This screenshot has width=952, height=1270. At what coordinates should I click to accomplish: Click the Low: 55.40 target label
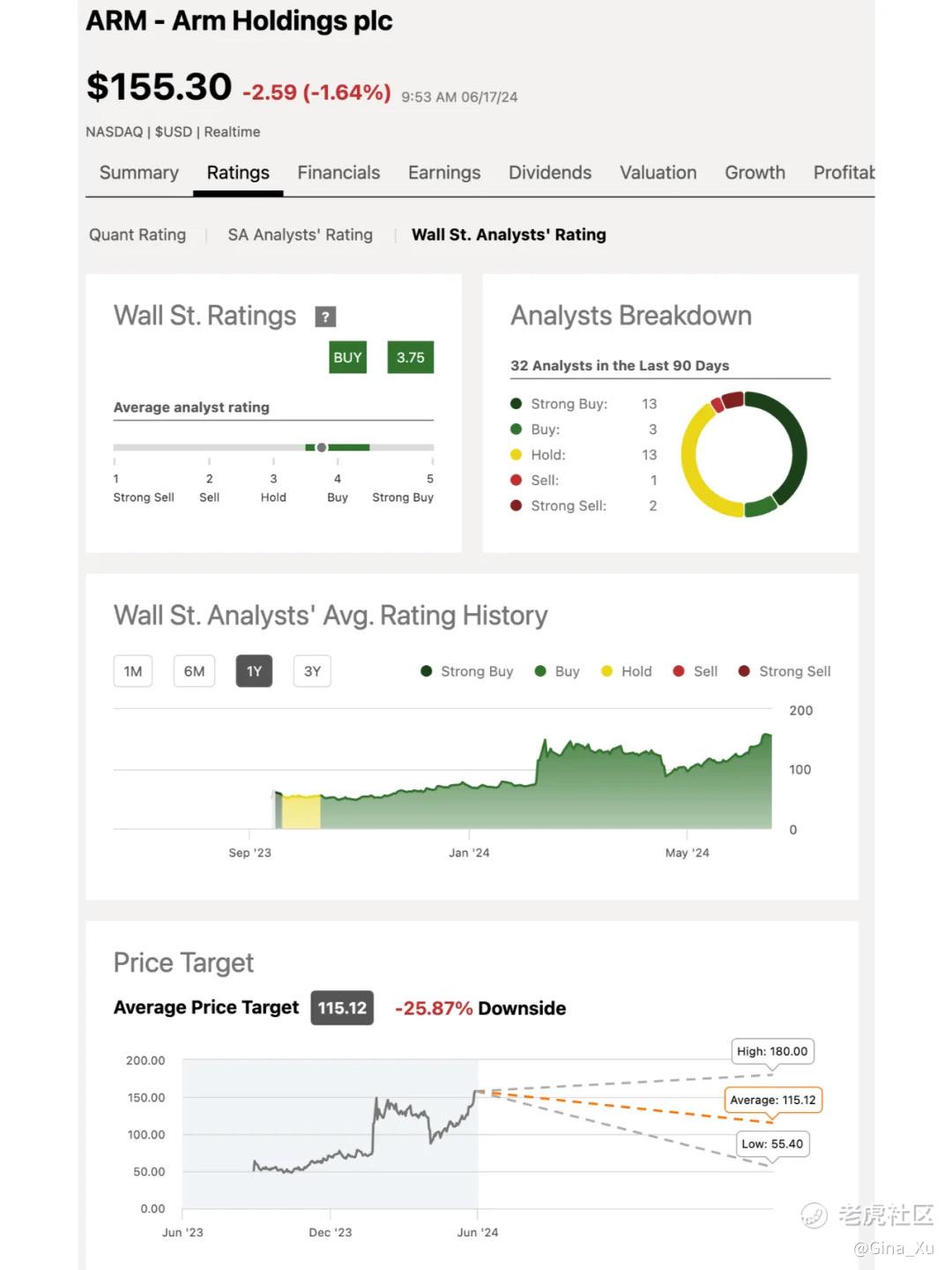[772, 1144]
